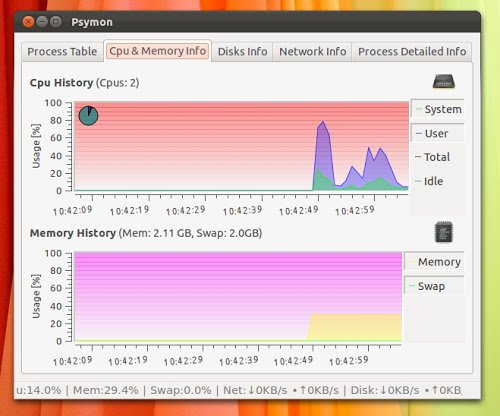This screenshot has width=500, height=416.
Task: Toggle the System series in the CPU legend
Action: point(438,109)
